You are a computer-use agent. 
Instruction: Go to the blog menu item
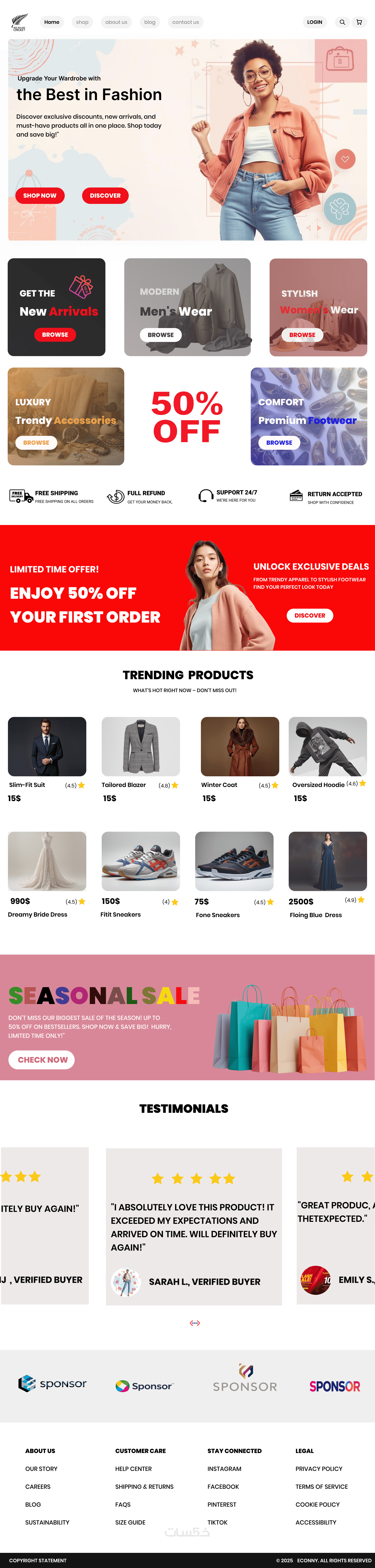(x=150, y=22)
